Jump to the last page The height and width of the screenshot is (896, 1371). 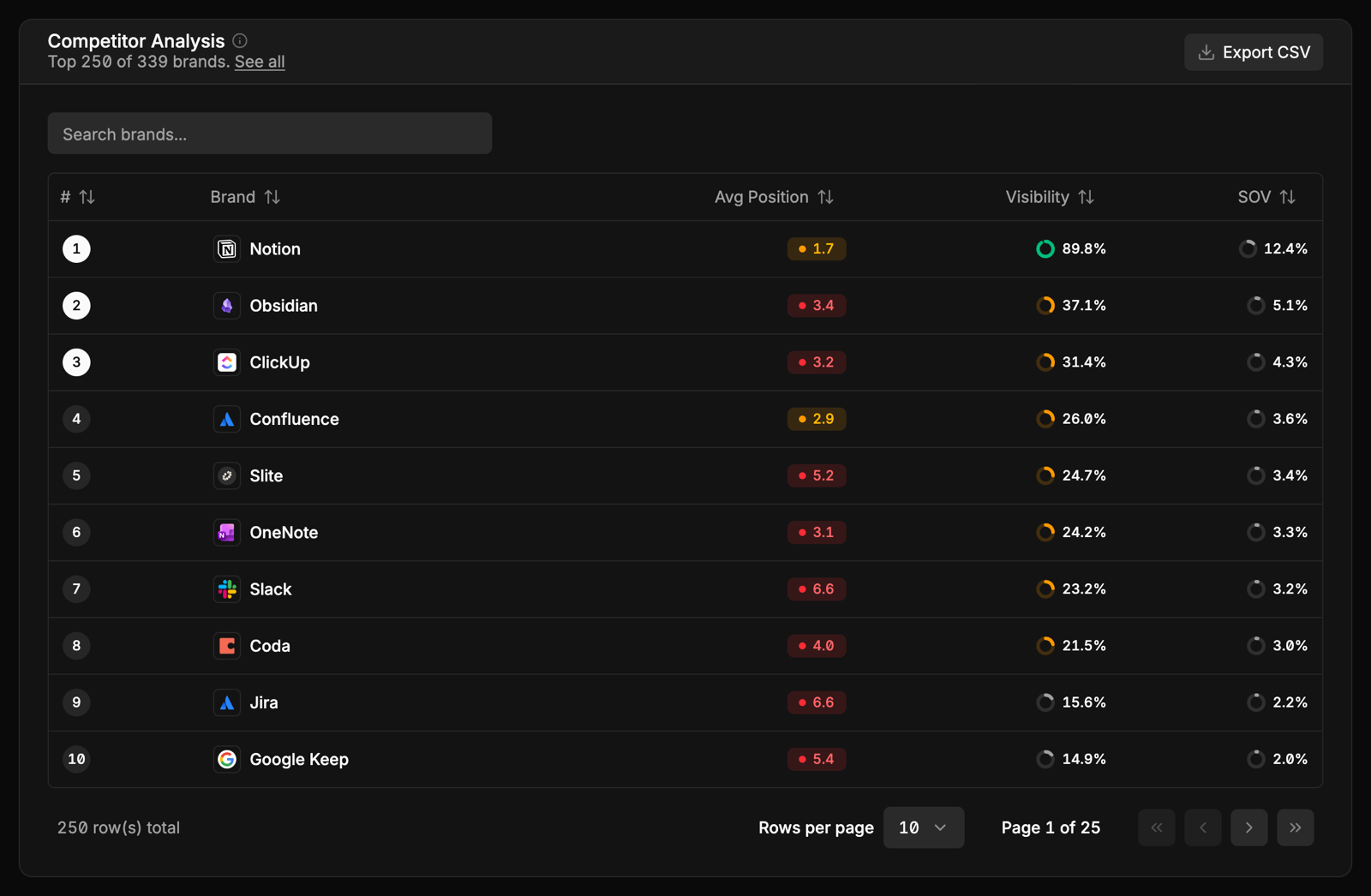point(1296,827)
